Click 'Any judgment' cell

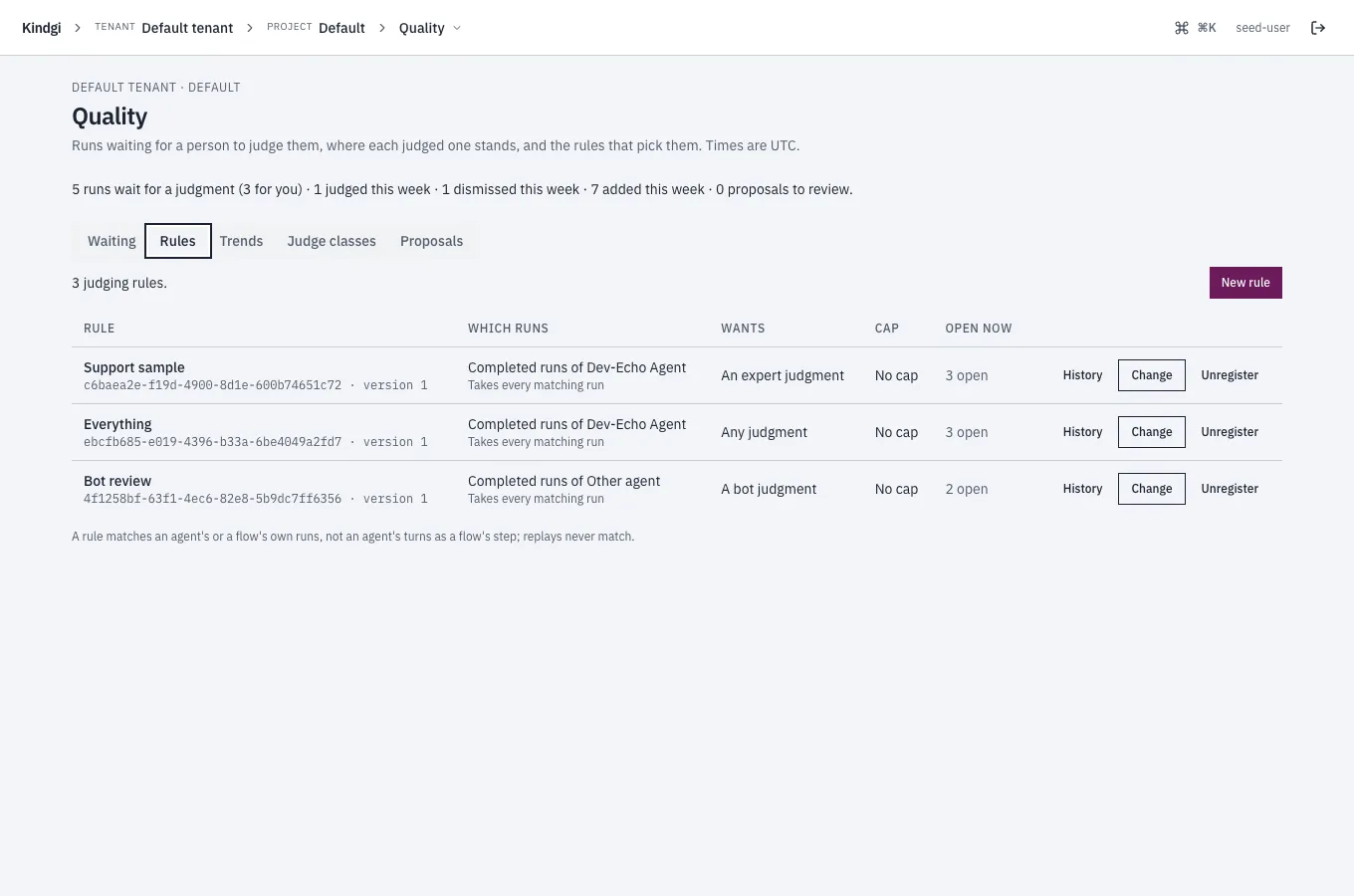(x=764, y=432)
